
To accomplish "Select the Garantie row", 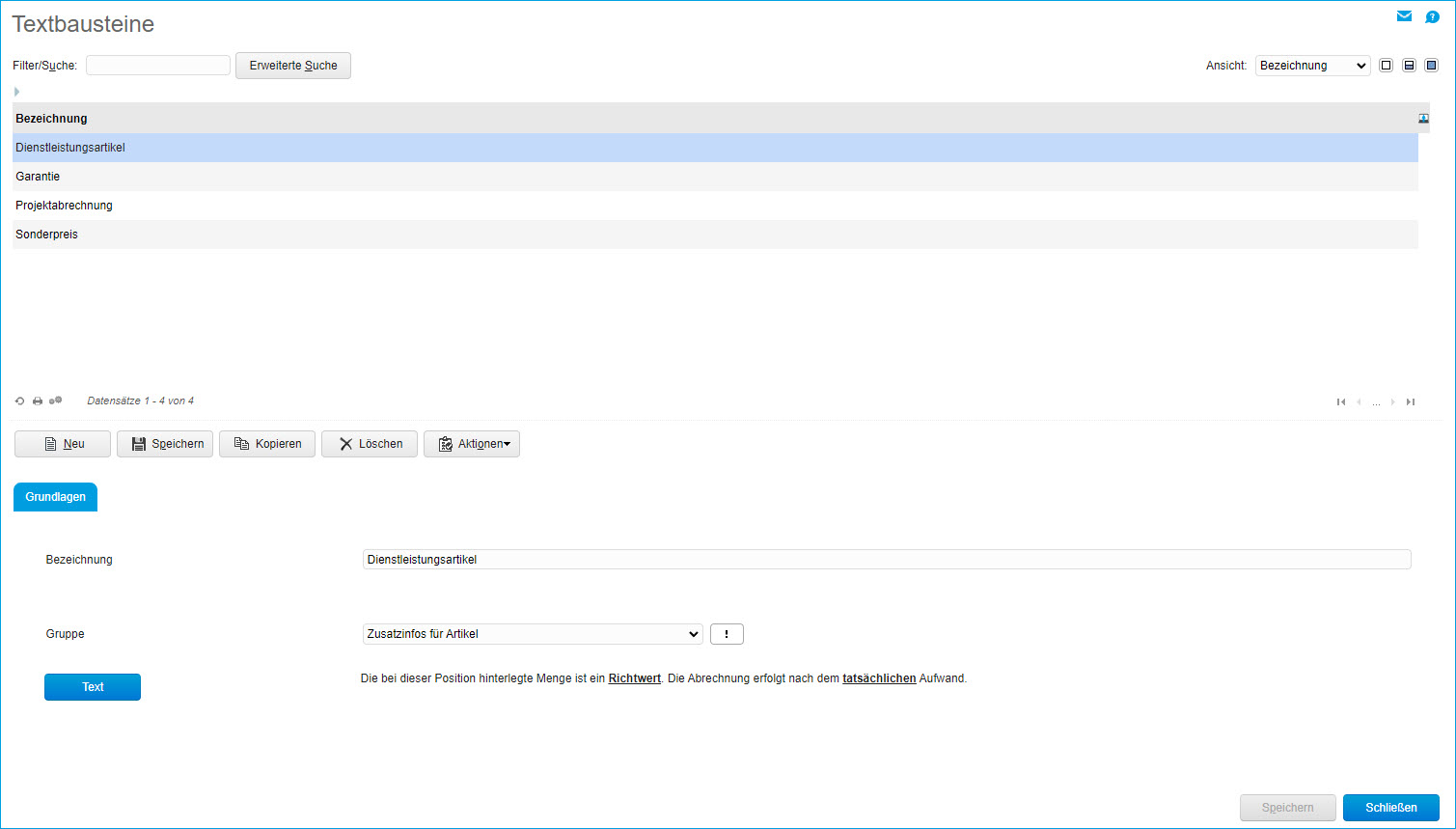I will point(715,177).
